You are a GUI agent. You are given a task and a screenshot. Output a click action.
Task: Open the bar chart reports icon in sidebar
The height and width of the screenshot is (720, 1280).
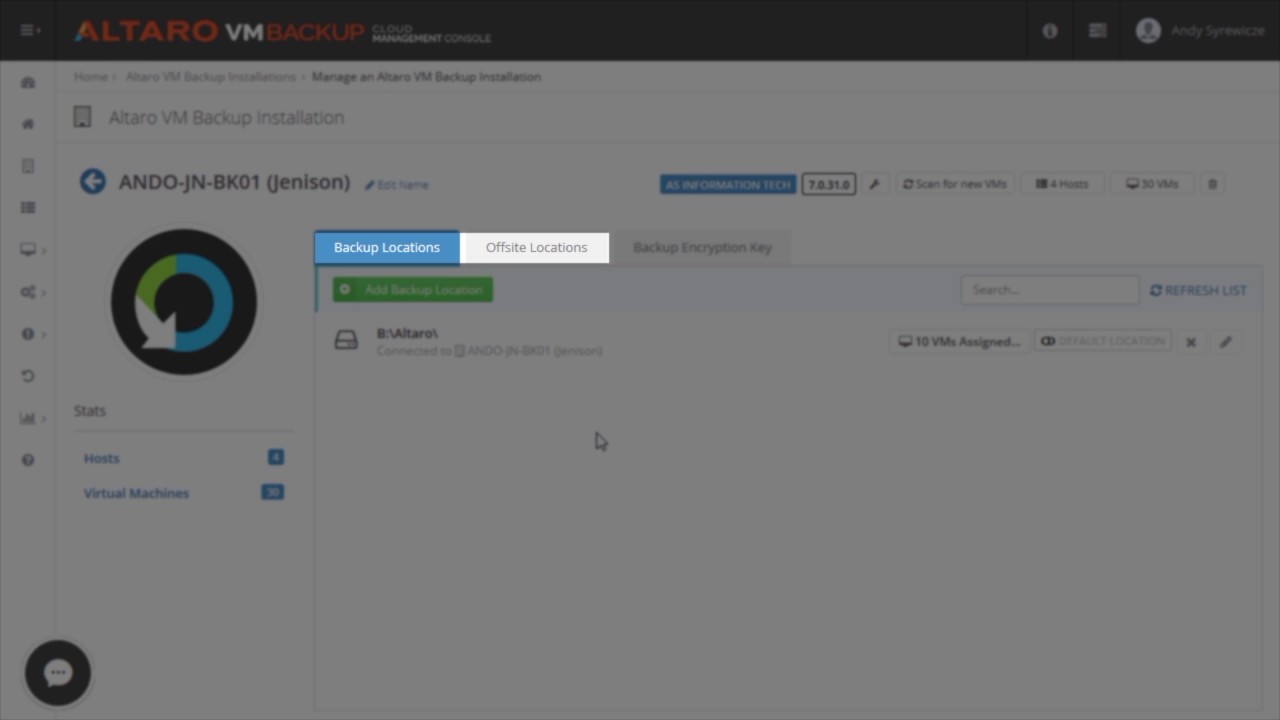[x=28, y=418]
